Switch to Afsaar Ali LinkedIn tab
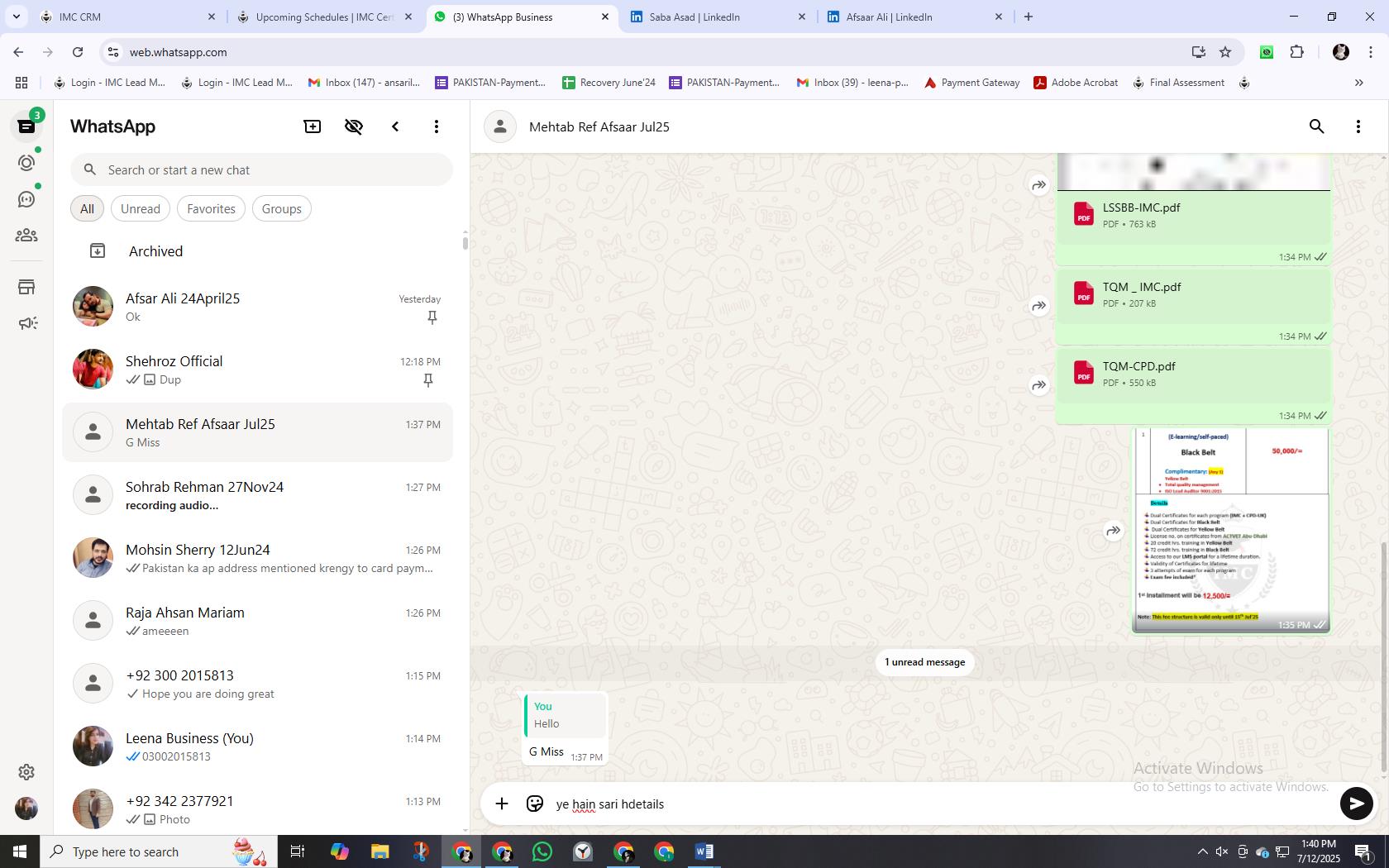The width and height of the screenshot is (1389, 868). (914, 17)
